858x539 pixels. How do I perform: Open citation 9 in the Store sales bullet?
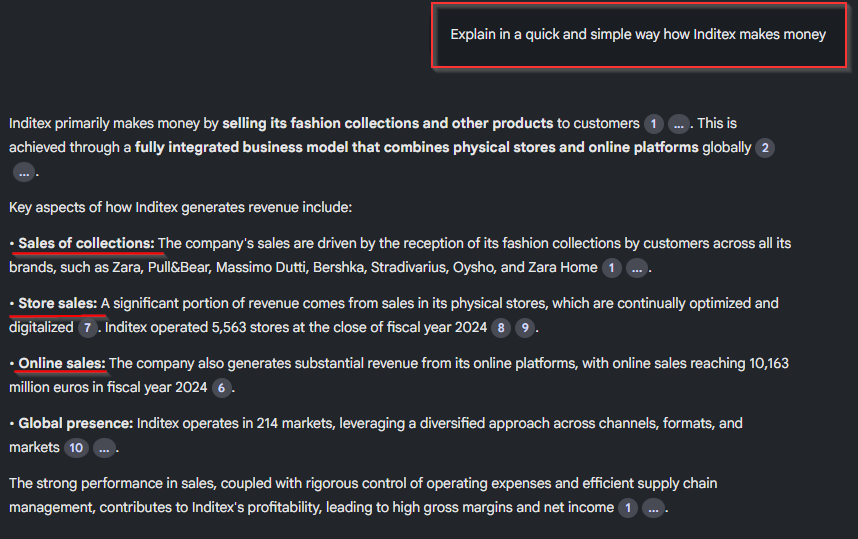point(524,328)
